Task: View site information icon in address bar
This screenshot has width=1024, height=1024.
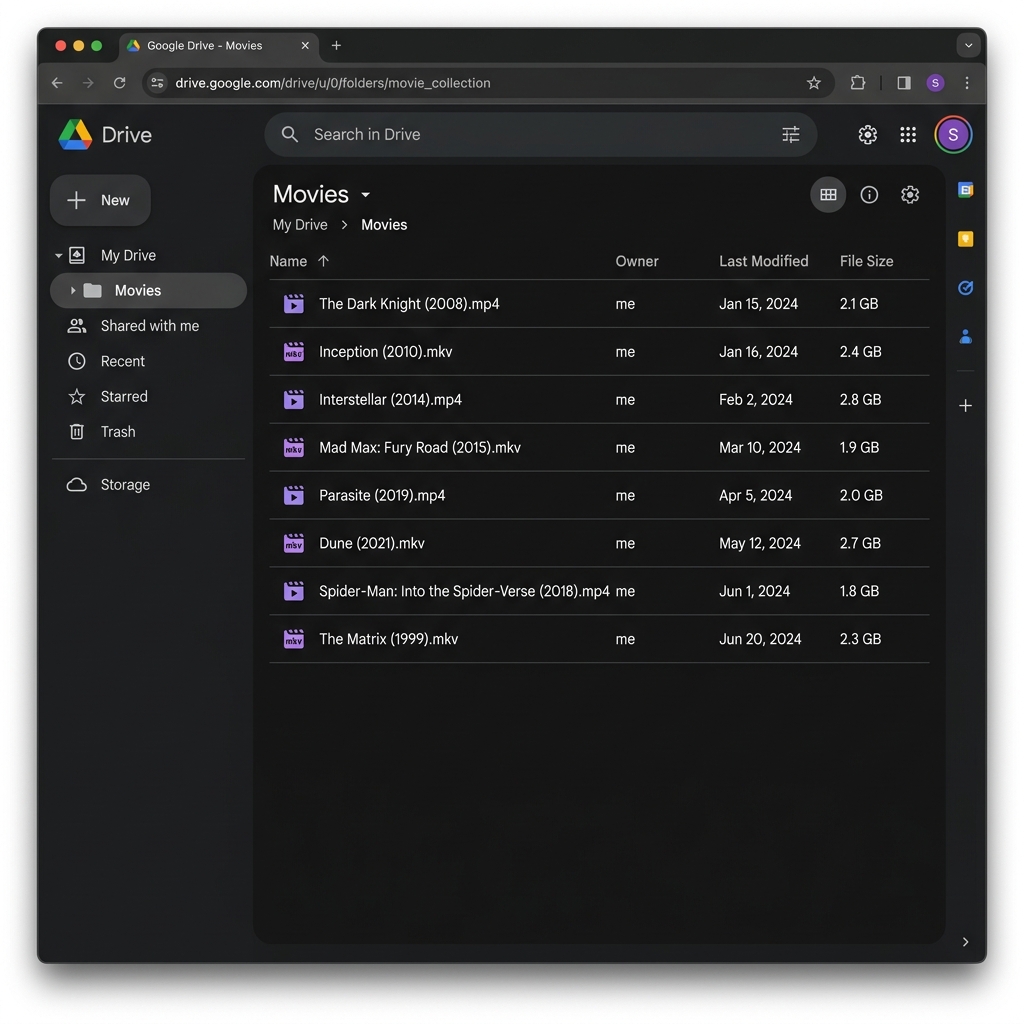Action: pos(157,83)
